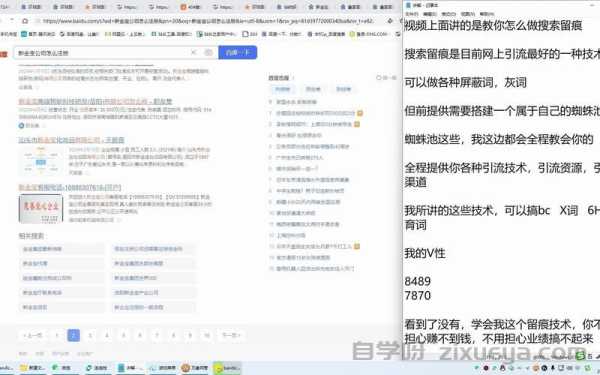Refresh the hot search list
The height and width of the screenshot is (375, 600).
[x=386, y=78]
